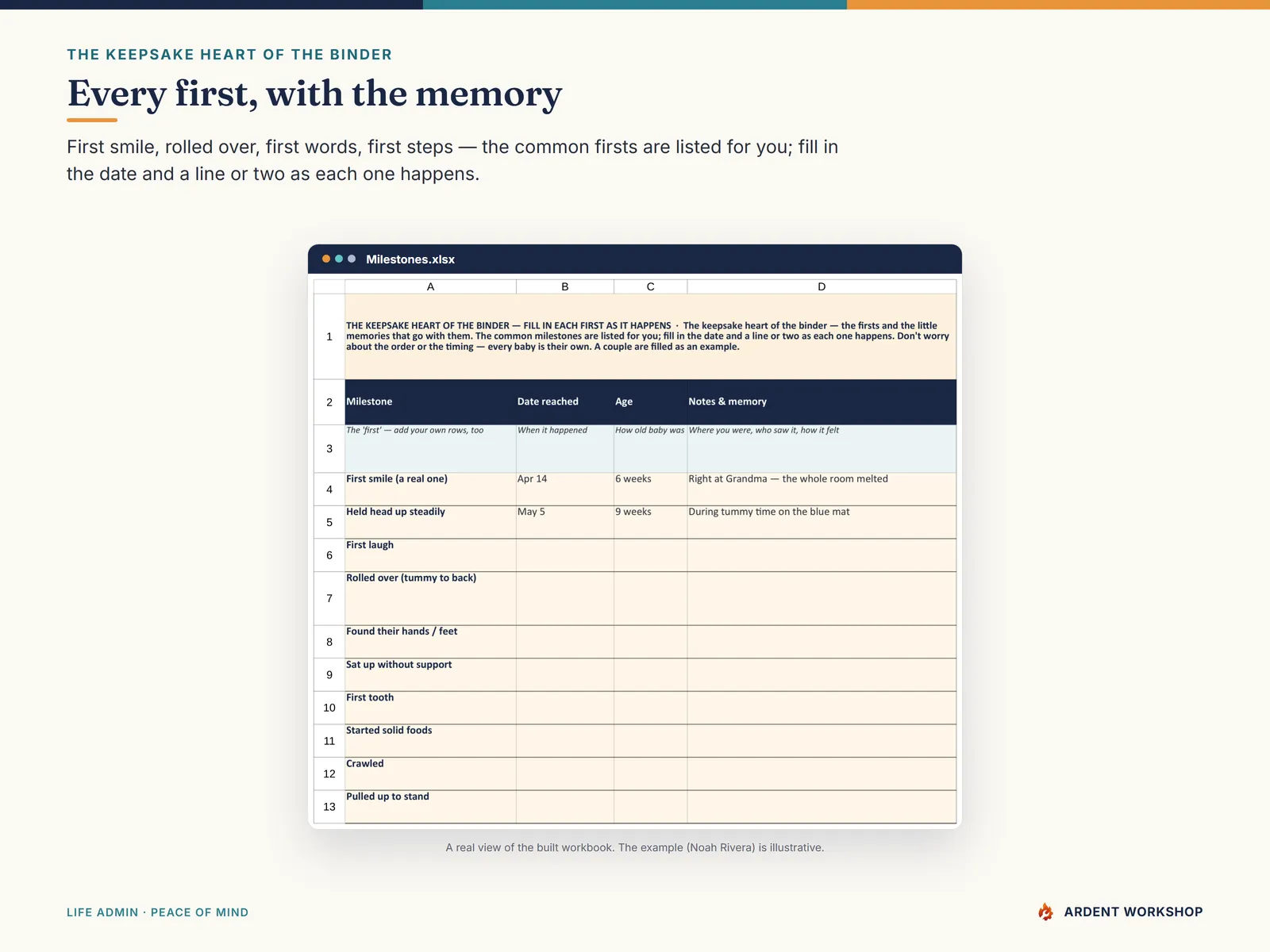The width and height of the screenshot is (1270, 952).
Task: Click the 'Date reached' header cell
Action: (565, 402)
